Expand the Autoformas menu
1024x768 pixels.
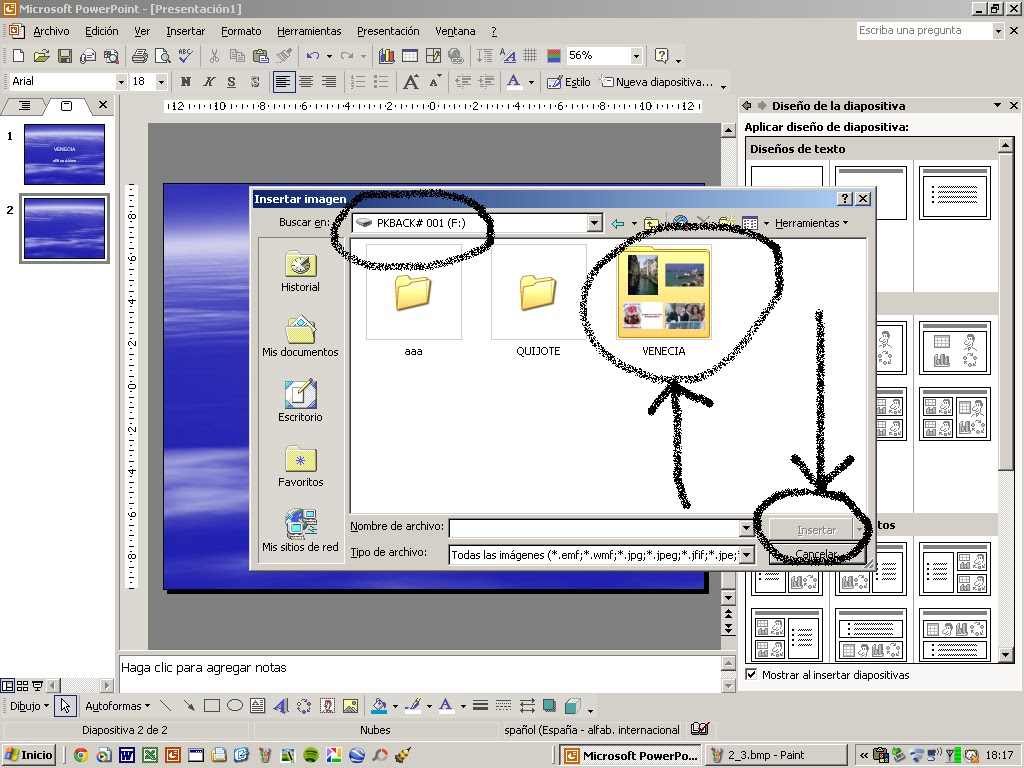(118, 706)
